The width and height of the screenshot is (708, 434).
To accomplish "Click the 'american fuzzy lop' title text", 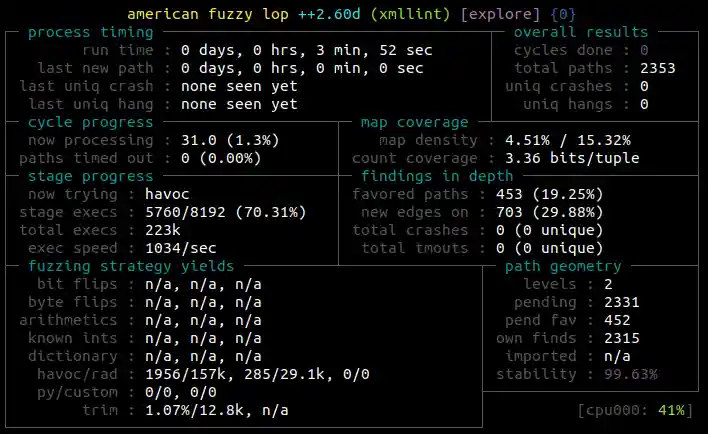I will (x=208, y=14).
